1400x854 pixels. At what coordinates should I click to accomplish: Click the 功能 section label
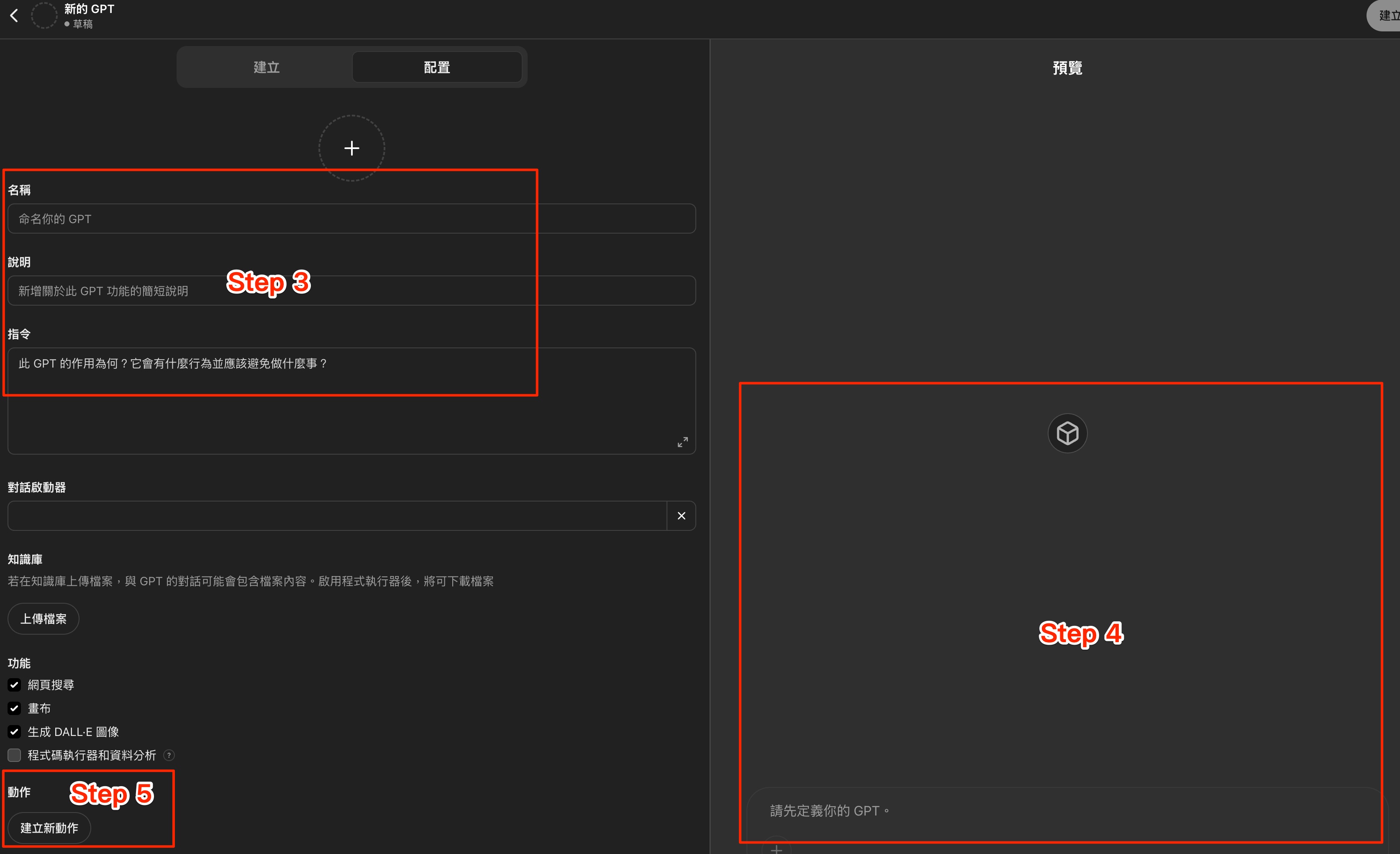click(19, 663)
